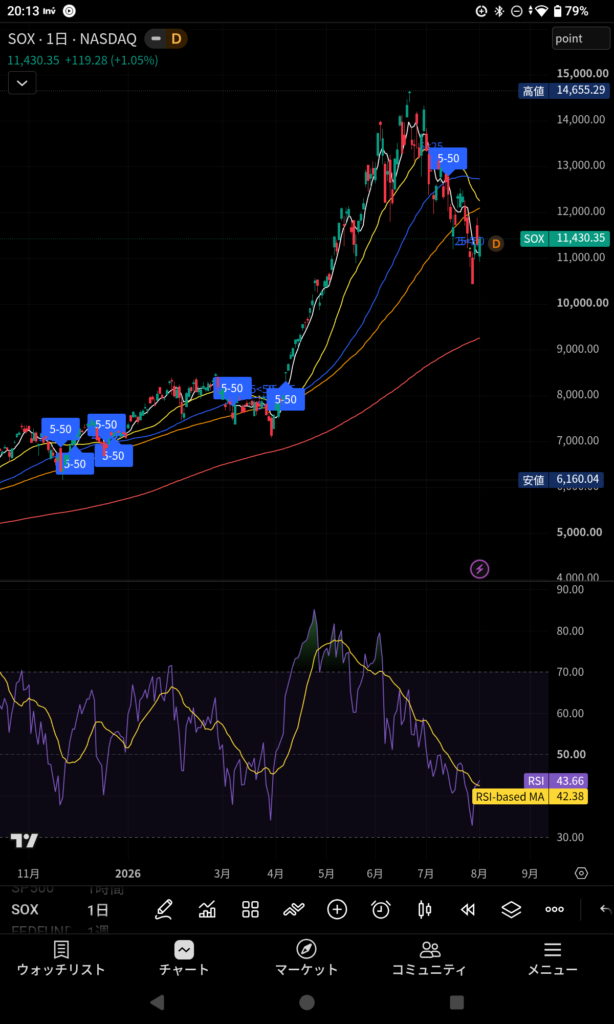Open the point field at top right

click(581, 39)
